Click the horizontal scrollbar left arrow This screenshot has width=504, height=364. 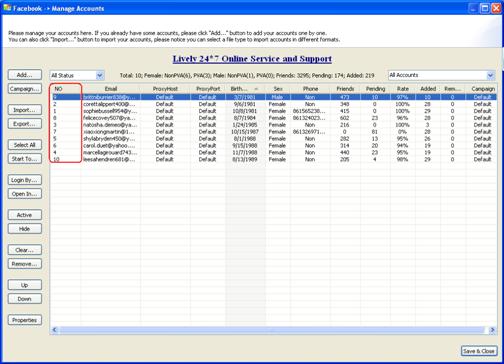click(55, 330)
